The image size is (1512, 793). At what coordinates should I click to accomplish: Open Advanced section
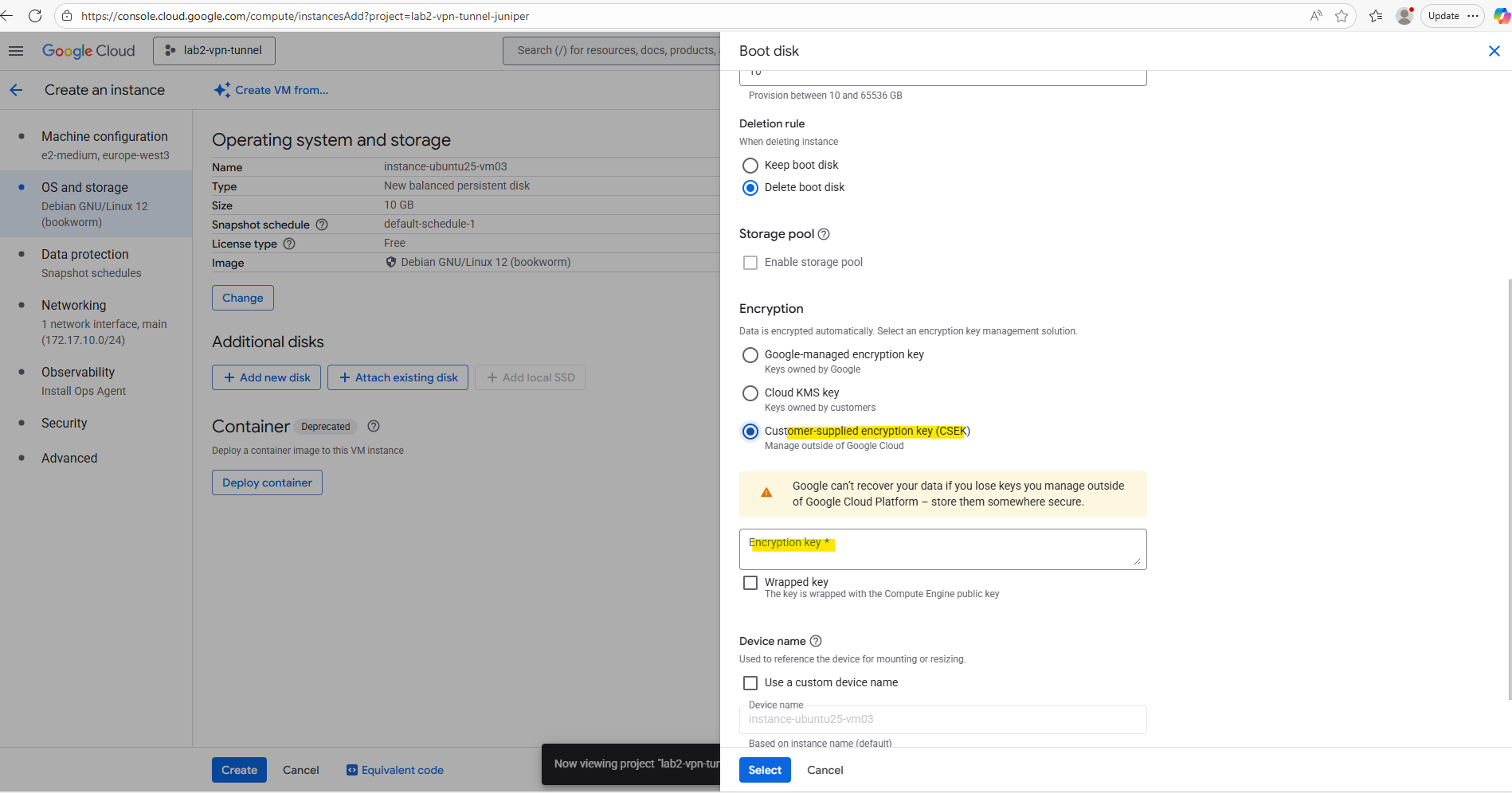coord(96,458)
